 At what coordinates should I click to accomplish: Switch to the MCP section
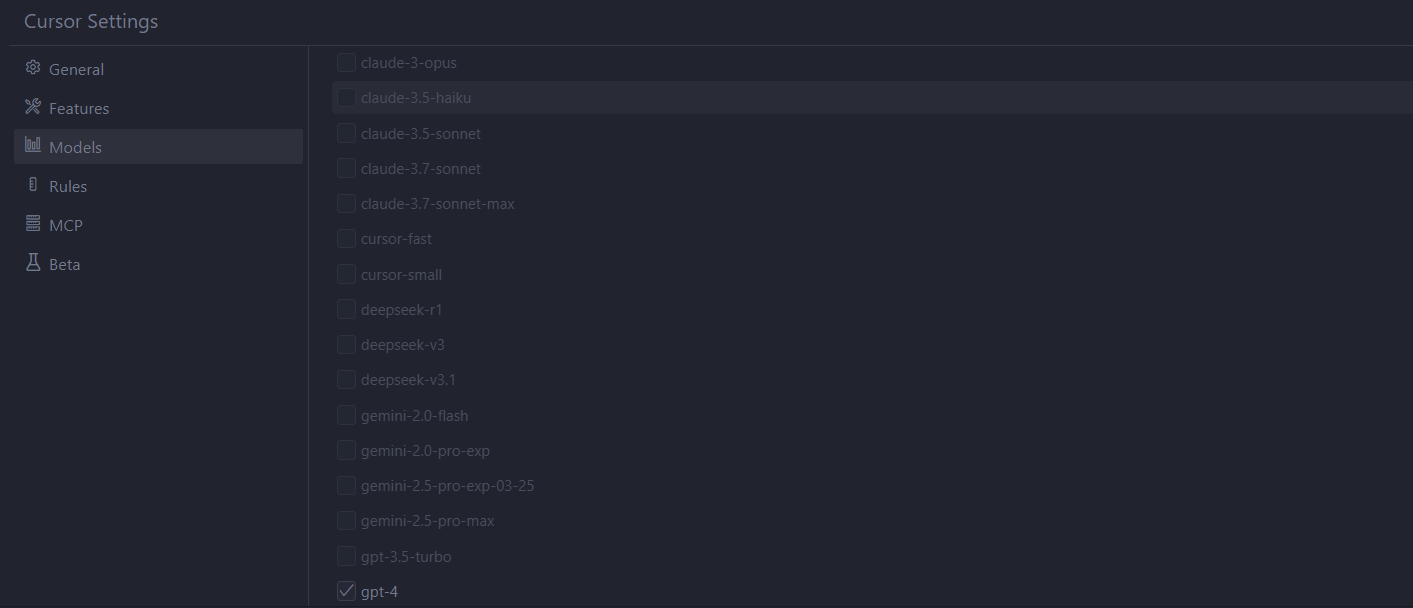pyautogui.click(x=158, y=225)
